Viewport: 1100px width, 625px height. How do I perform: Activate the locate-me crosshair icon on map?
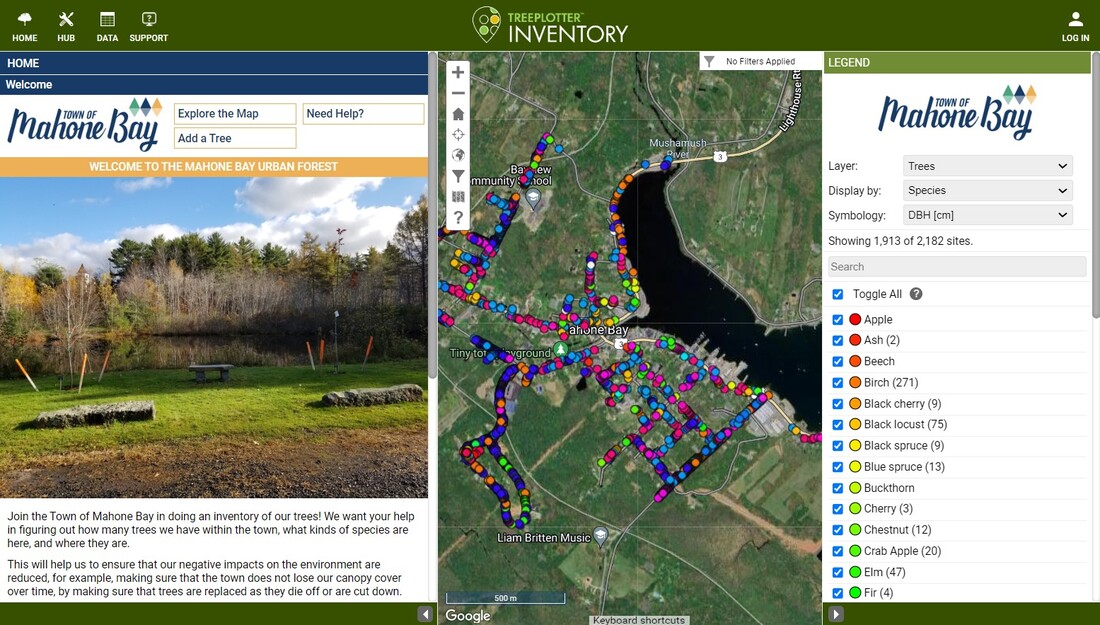pos(458,134)
